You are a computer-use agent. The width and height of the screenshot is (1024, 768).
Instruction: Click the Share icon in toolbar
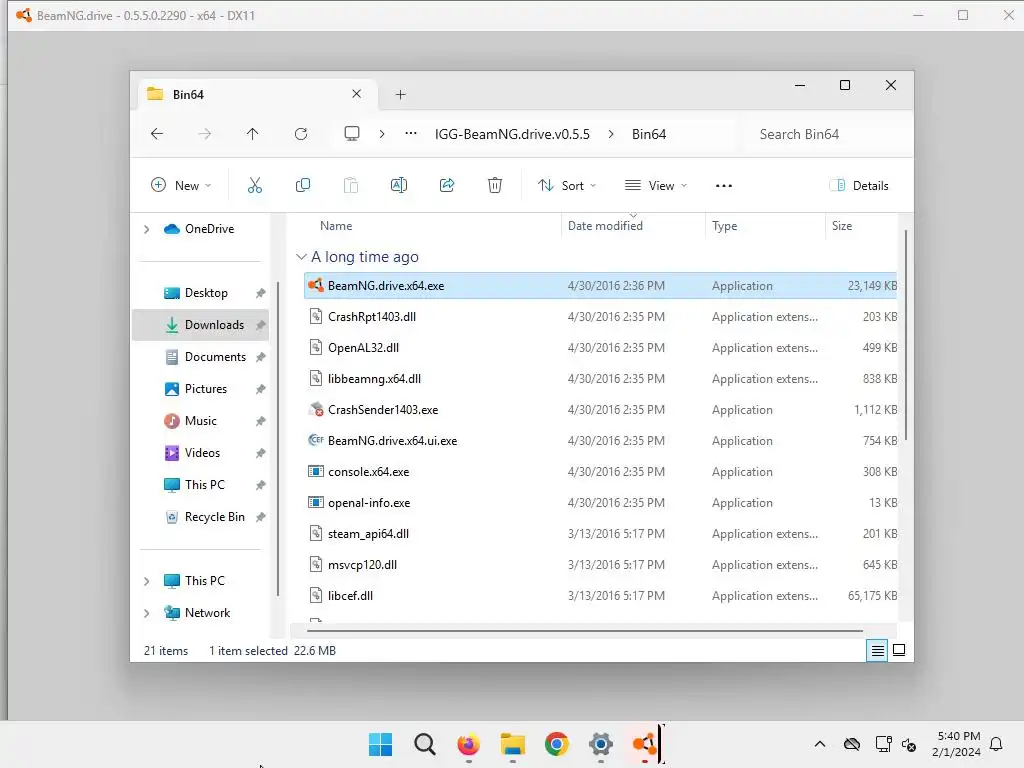coord(447,185)
